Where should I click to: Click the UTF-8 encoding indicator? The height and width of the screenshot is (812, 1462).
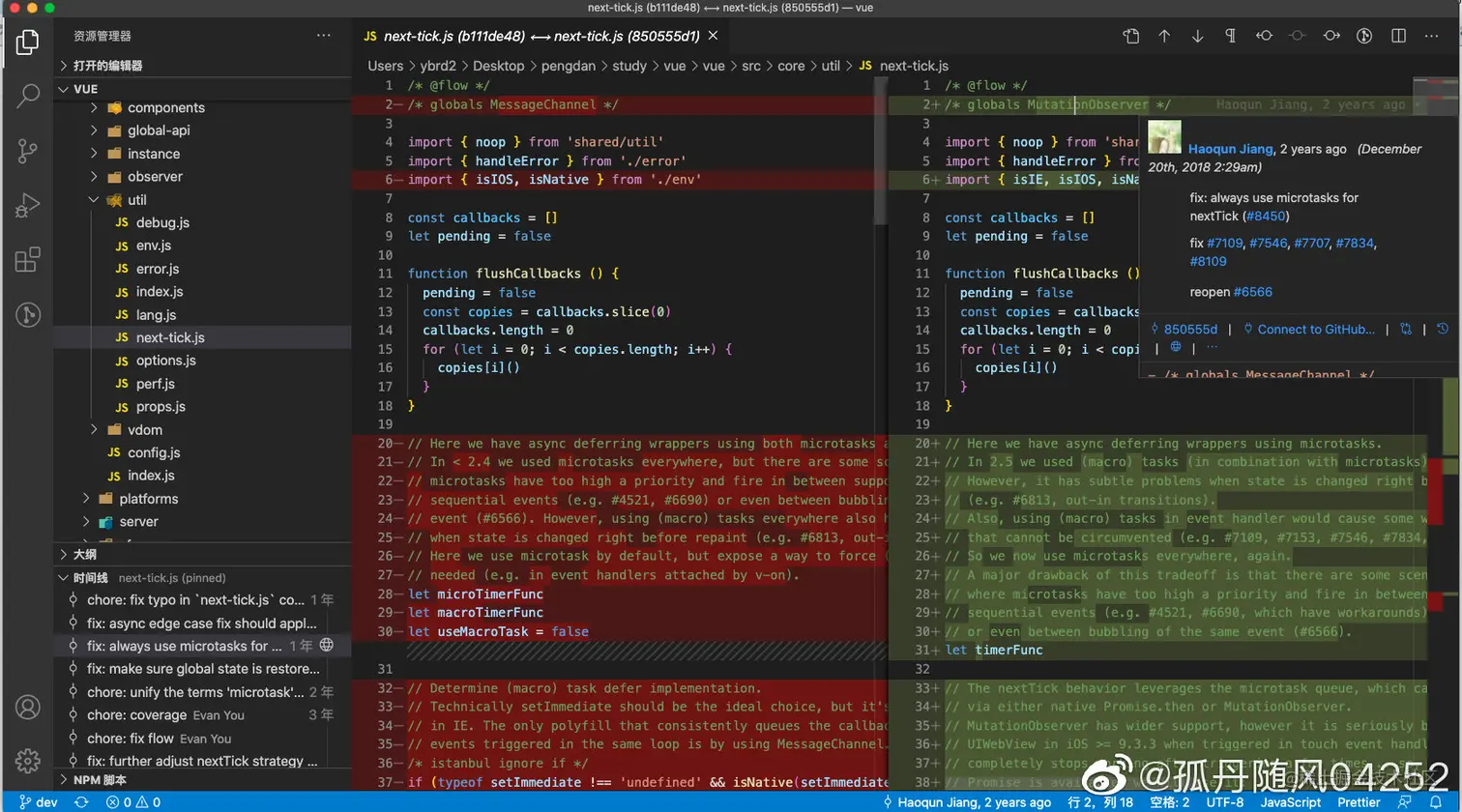(x=1225, y=801)
